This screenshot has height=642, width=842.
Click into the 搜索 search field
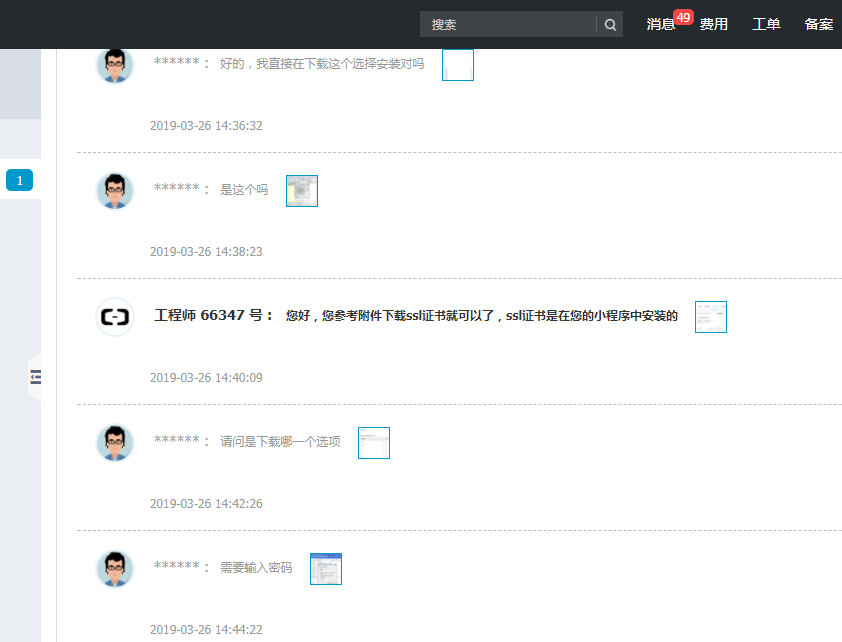tap(508, 24)
